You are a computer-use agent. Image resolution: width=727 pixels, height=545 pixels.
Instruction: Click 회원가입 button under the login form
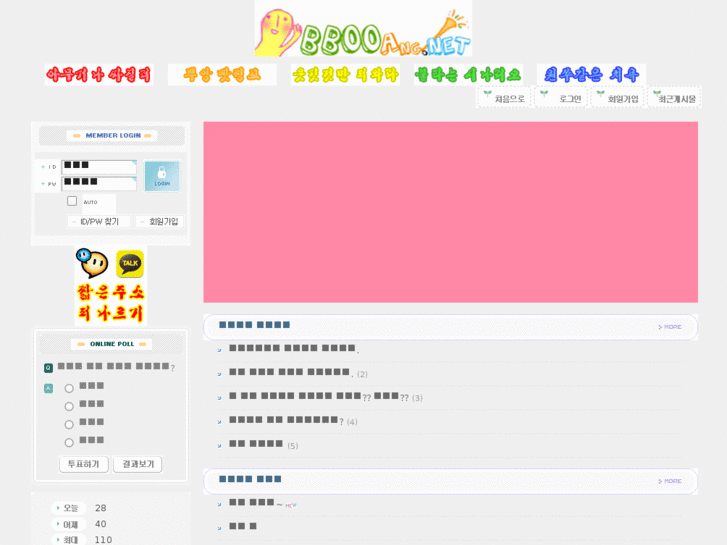point(159,222)
